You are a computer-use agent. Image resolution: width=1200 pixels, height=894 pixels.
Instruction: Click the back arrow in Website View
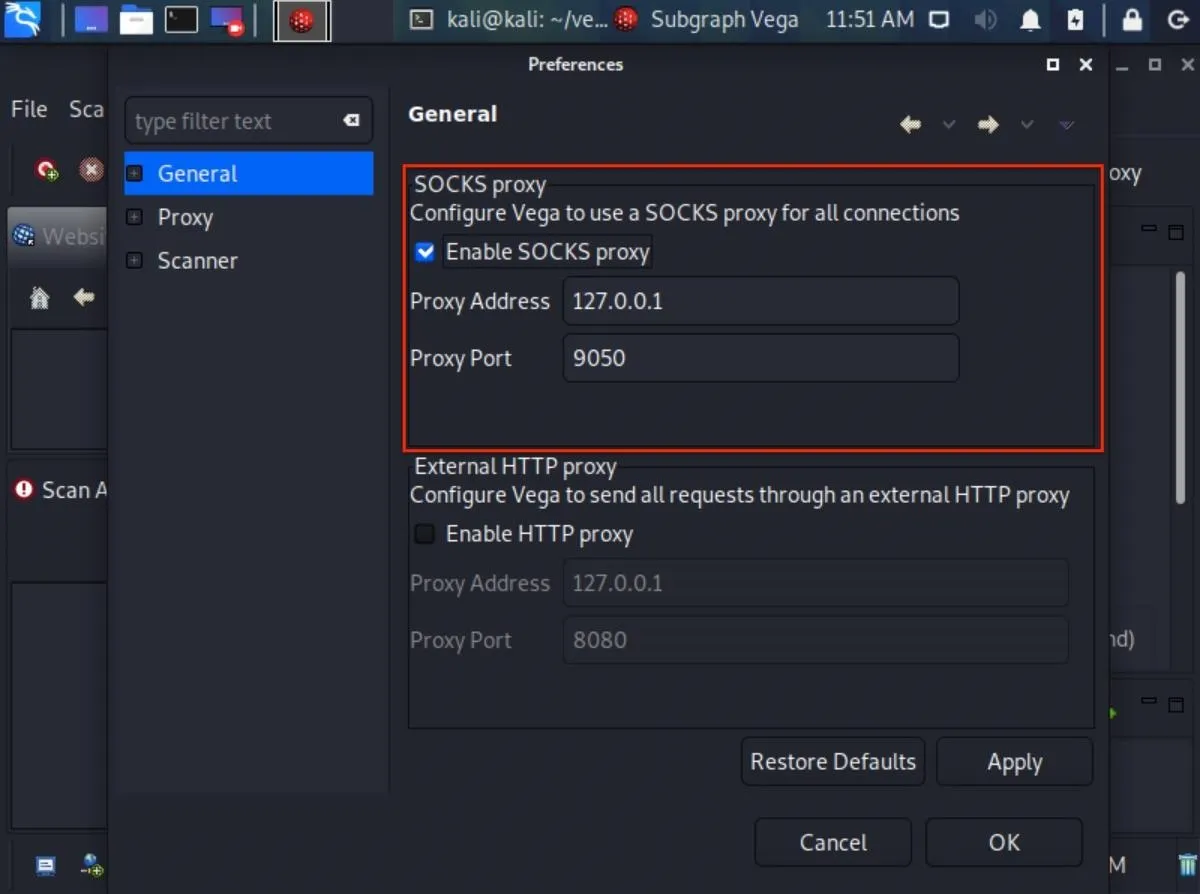[84, 297]
